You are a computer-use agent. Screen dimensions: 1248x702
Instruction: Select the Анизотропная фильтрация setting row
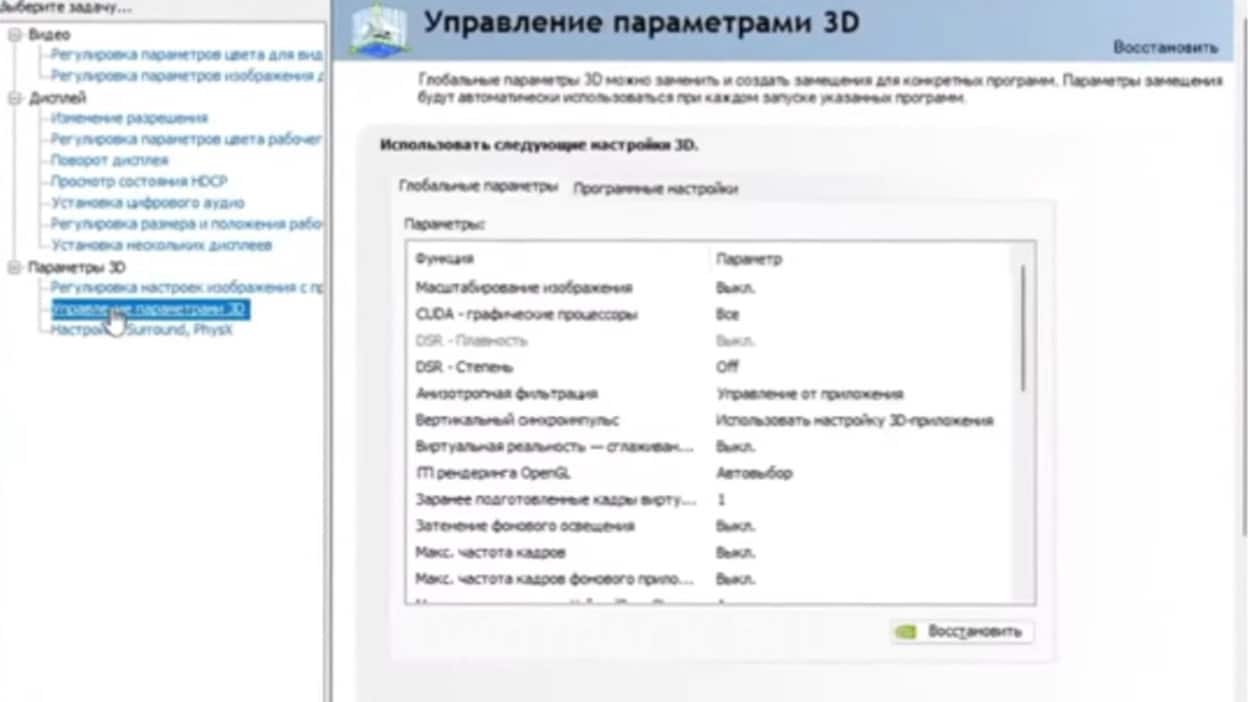(506, 394)
